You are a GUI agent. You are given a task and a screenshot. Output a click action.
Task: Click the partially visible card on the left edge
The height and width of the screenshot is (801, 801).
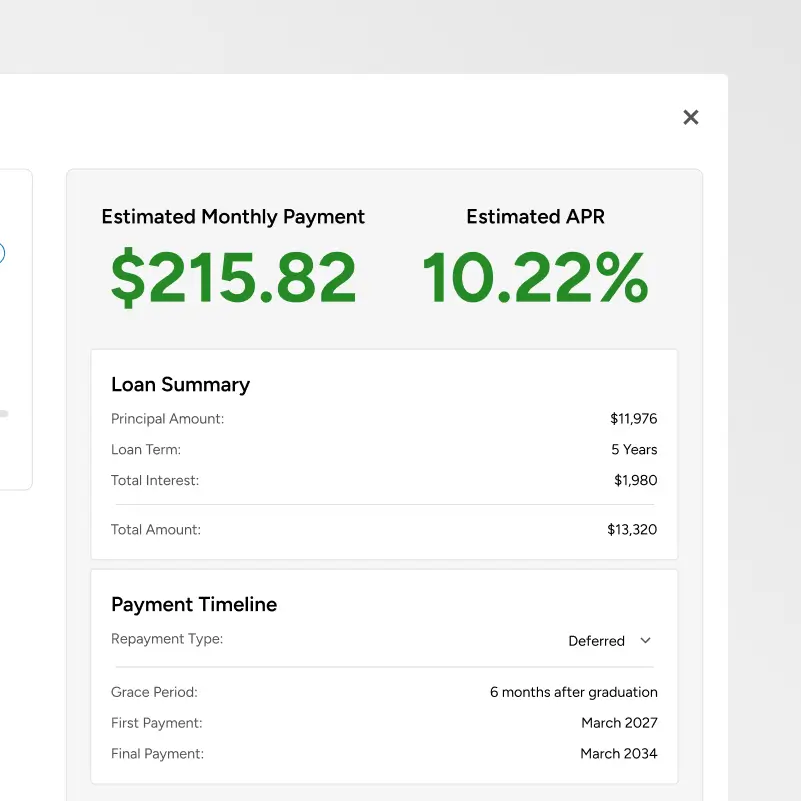point(16,330)
